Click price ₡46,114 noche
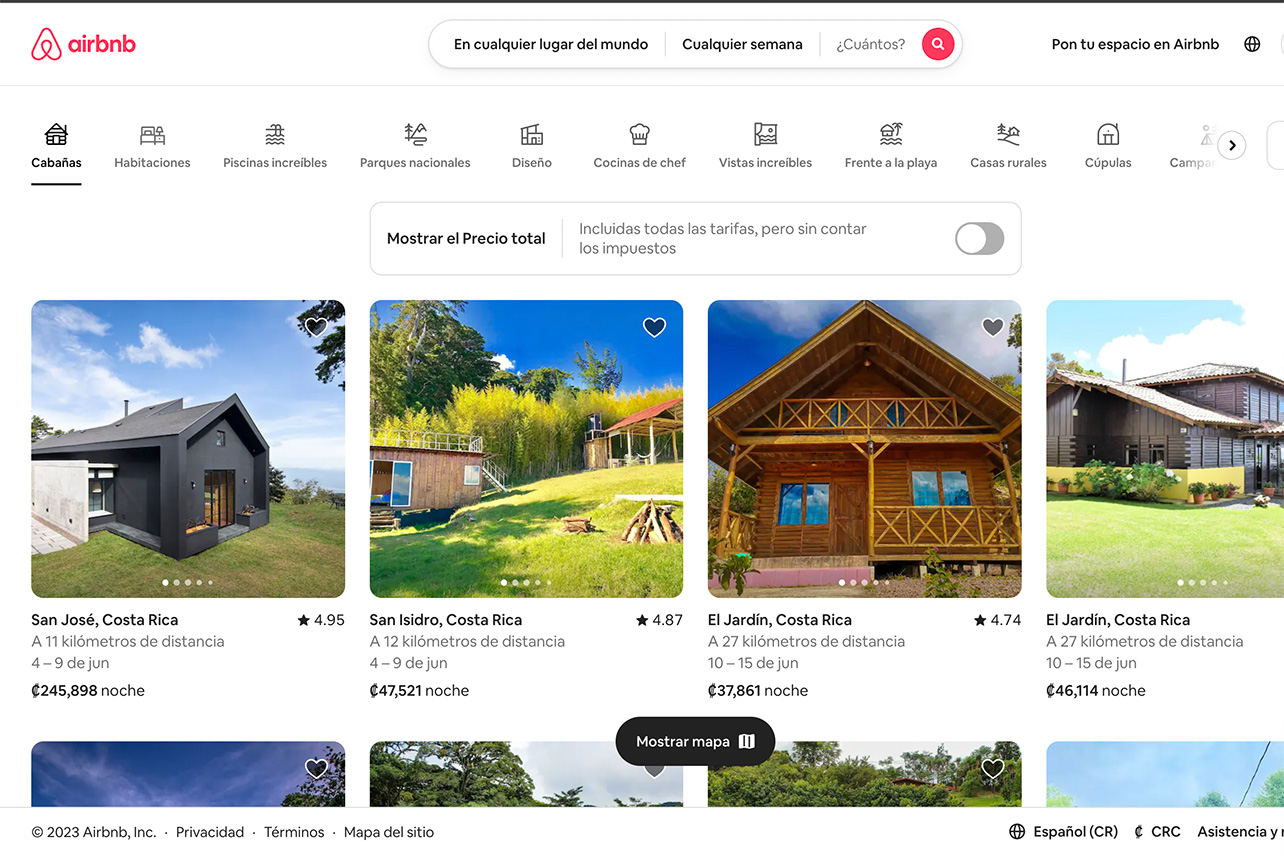The width and height of the screenshot is (1284, 856). (x=1096, y=691)
